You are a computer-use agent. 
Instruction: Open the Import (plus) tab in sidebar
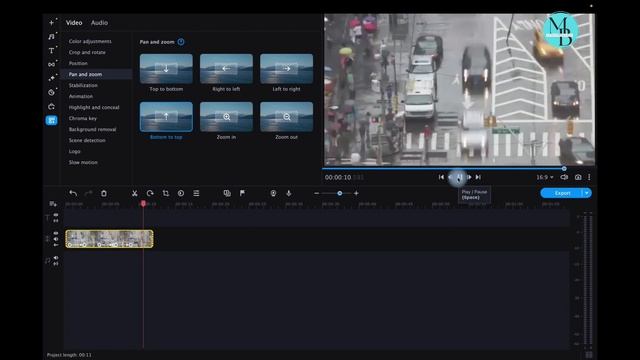click(51, 23)
